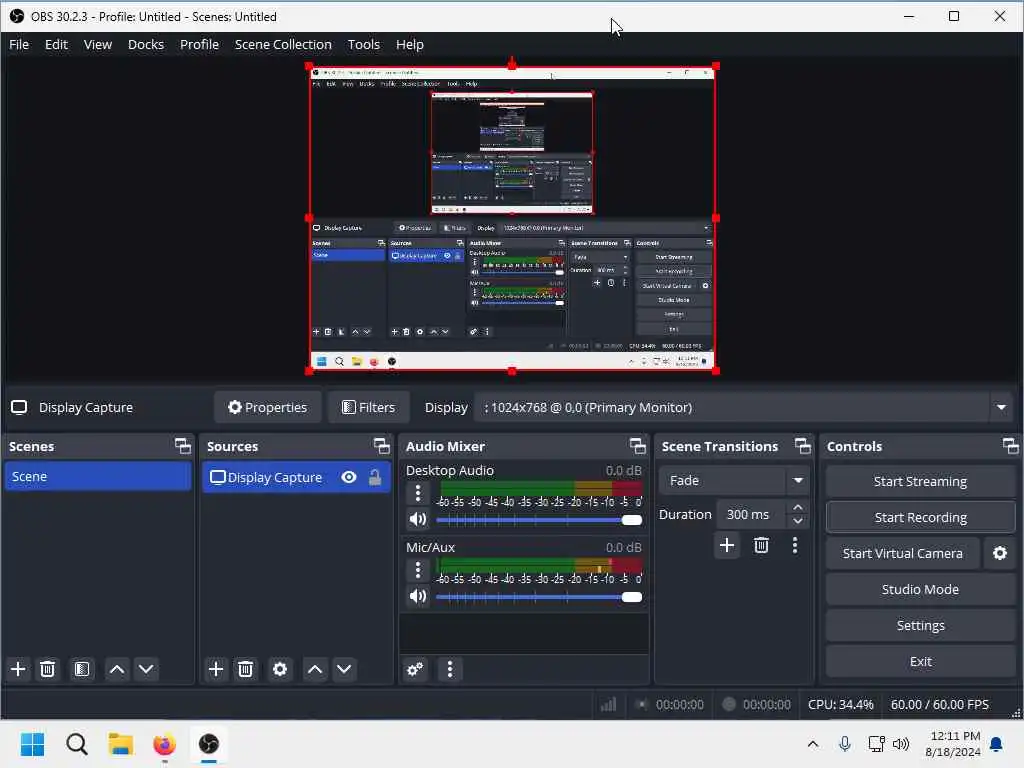The image size is (1024, 768).
Task: Open File Explorer from taskbar
Action: click(x=121, y=744)
